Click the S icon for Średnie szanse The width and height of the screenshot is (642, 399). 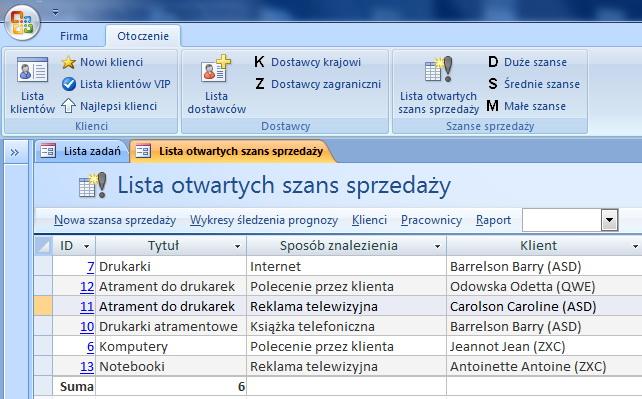tap(493, 84)
